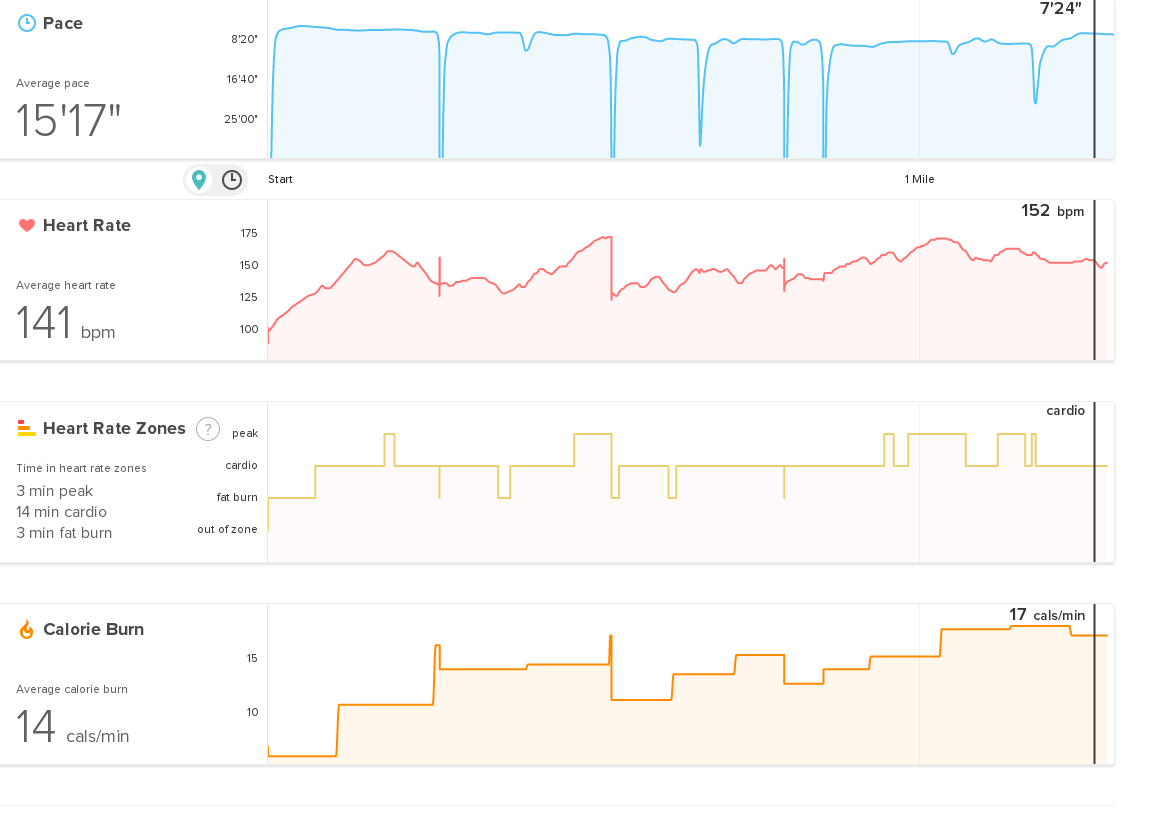
Task: Click the 100 heart rate axis label
Action: pos(249,329)
